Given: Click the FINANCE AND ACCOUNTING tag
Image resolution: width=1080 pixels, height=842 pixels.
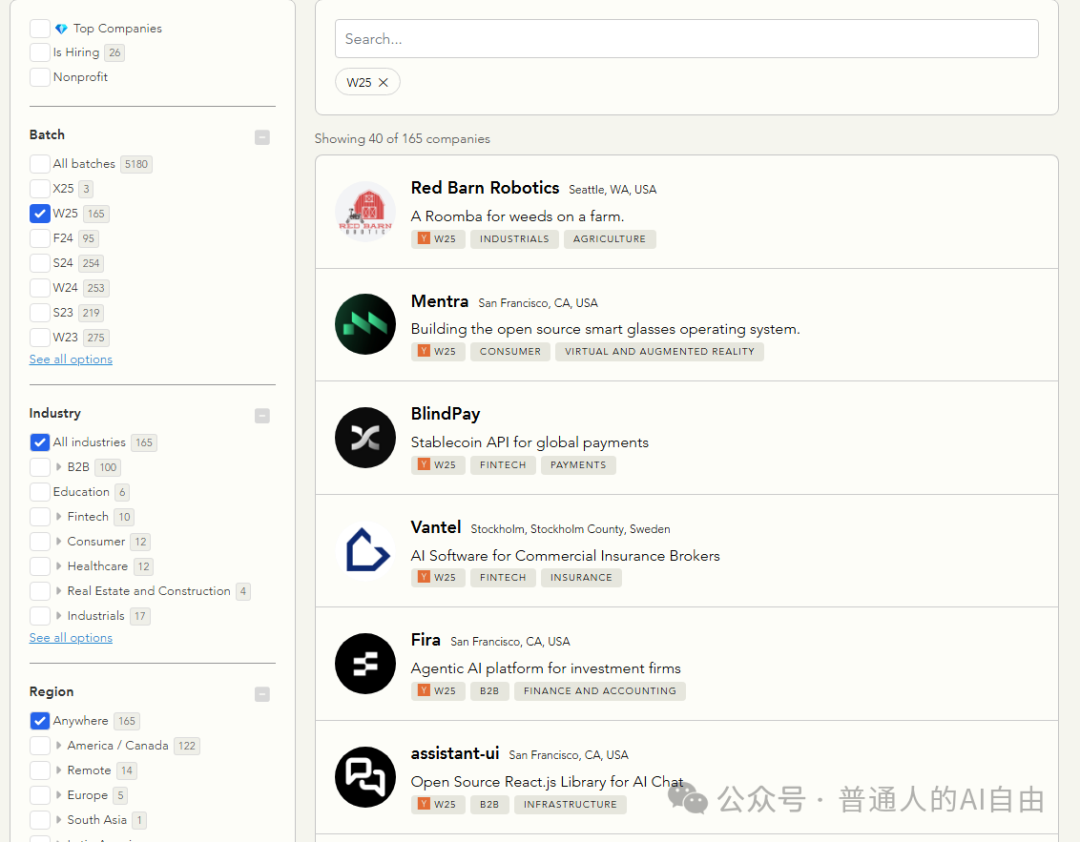Looking at the screenshot, I should pyautogui.click(x=600, y=691).
